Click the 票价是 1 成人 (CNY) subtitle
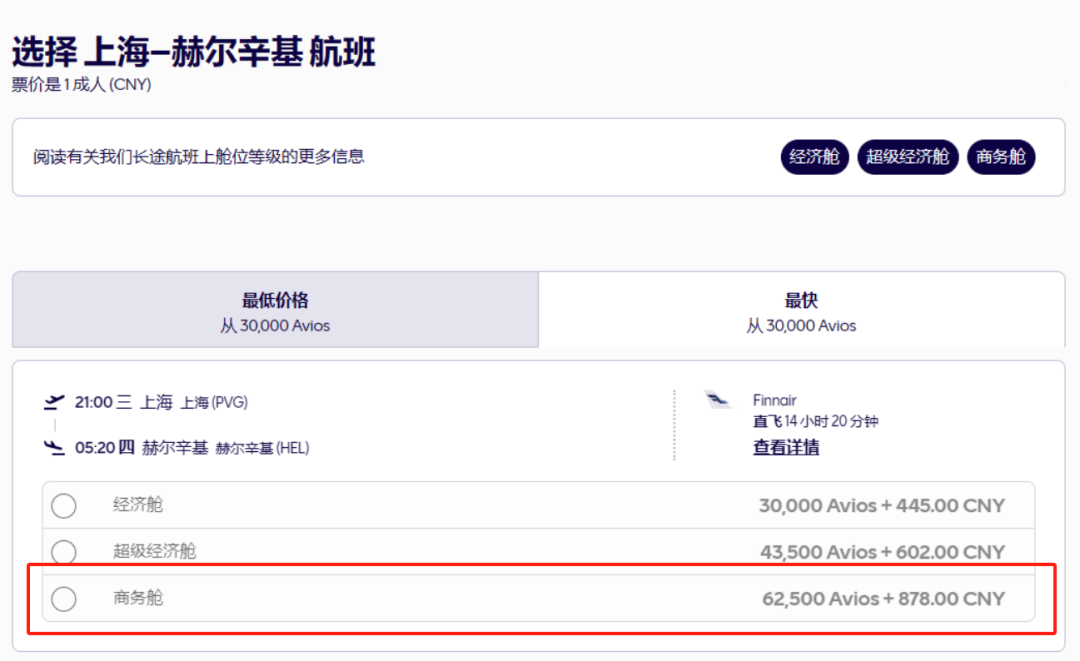Screen dimensions: 1080x661 [81, 85]
